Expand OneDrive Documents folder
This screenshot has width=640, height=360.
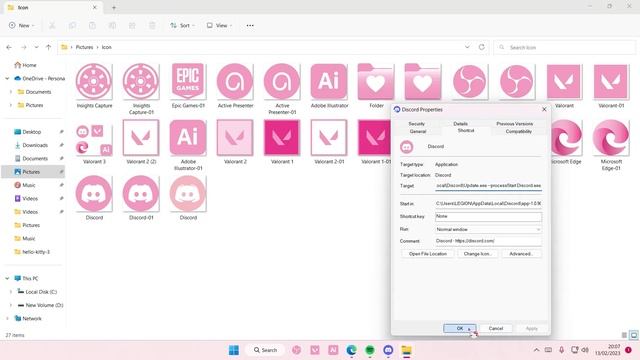pyautogui.click(x=11, y=92)
